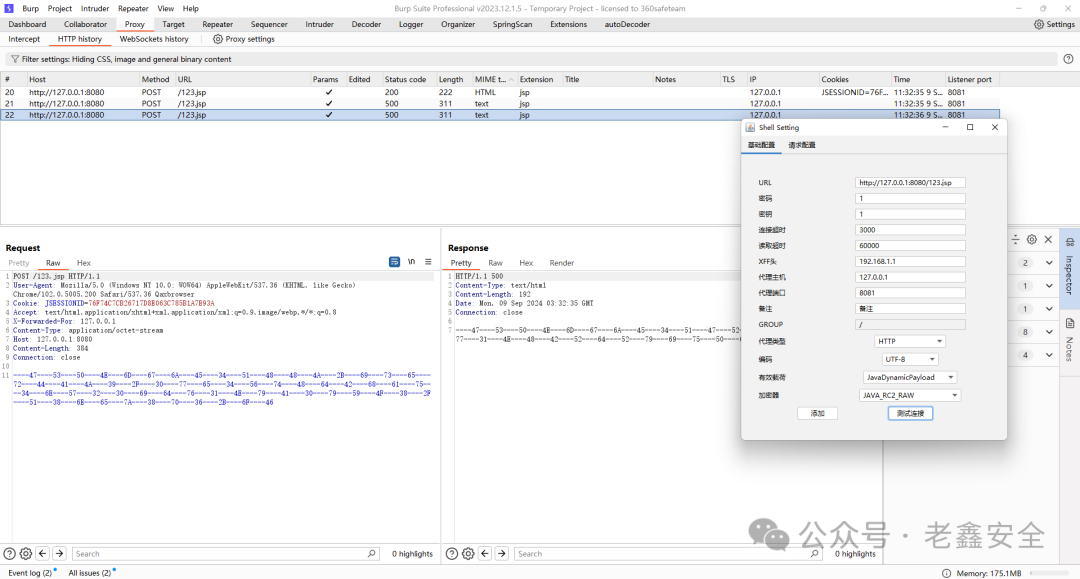Switch Request view to Hex
The image size is (1080, 579).
[x=83, y=263]
